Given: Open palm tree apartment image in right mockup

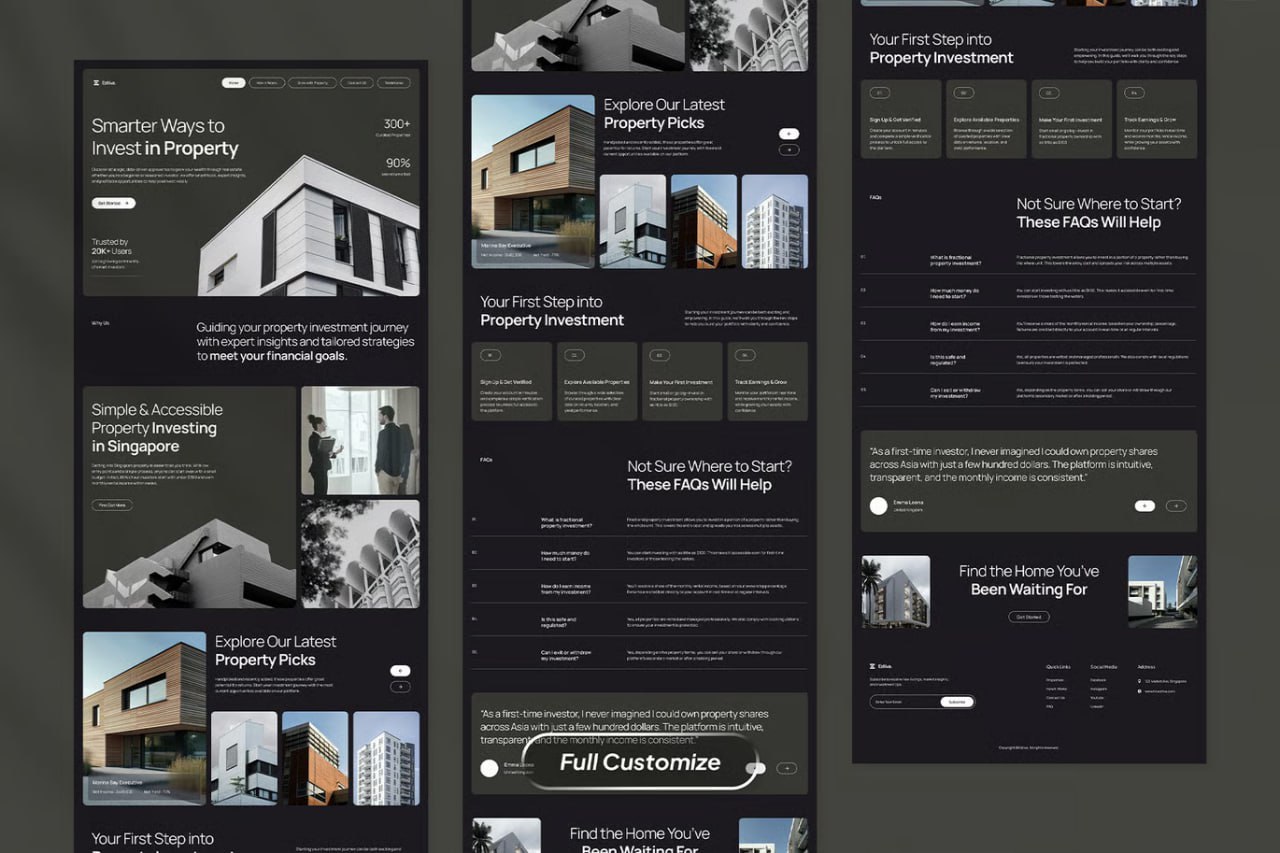Looking at the screenshot, I should pos(895,592).
